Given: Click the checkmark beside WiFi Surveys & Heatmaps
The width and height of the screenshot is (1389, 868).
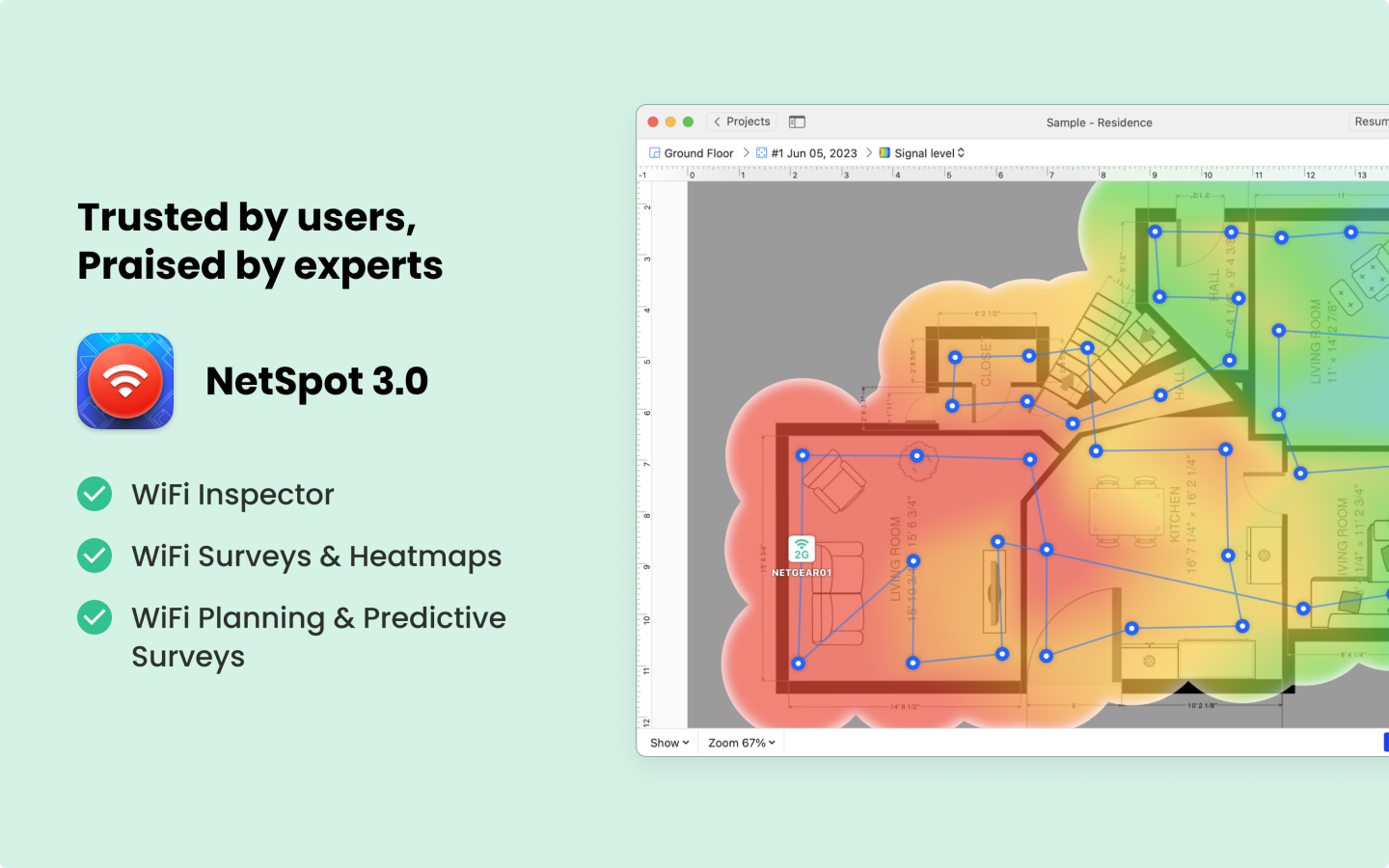Looking at the screenshot, I should point(95,556).
